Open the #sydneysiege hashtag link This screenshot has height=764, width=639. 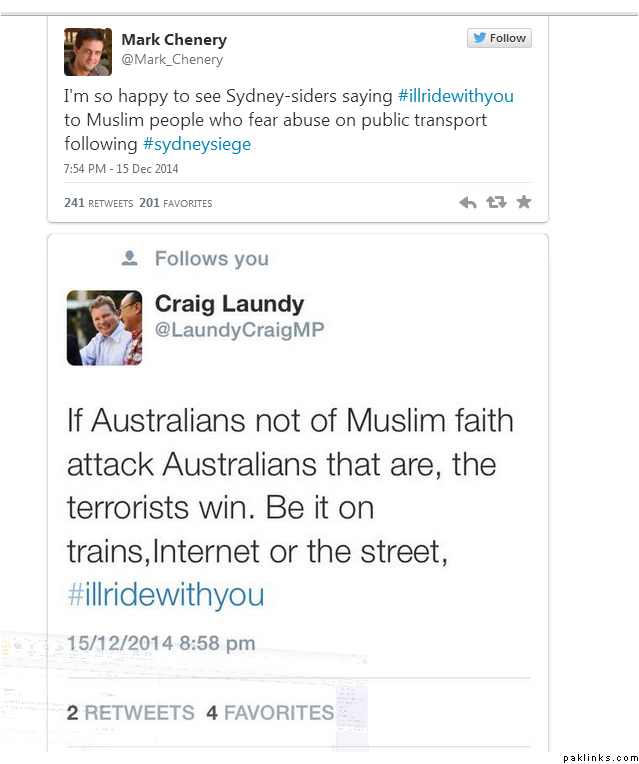coord(197,144)
